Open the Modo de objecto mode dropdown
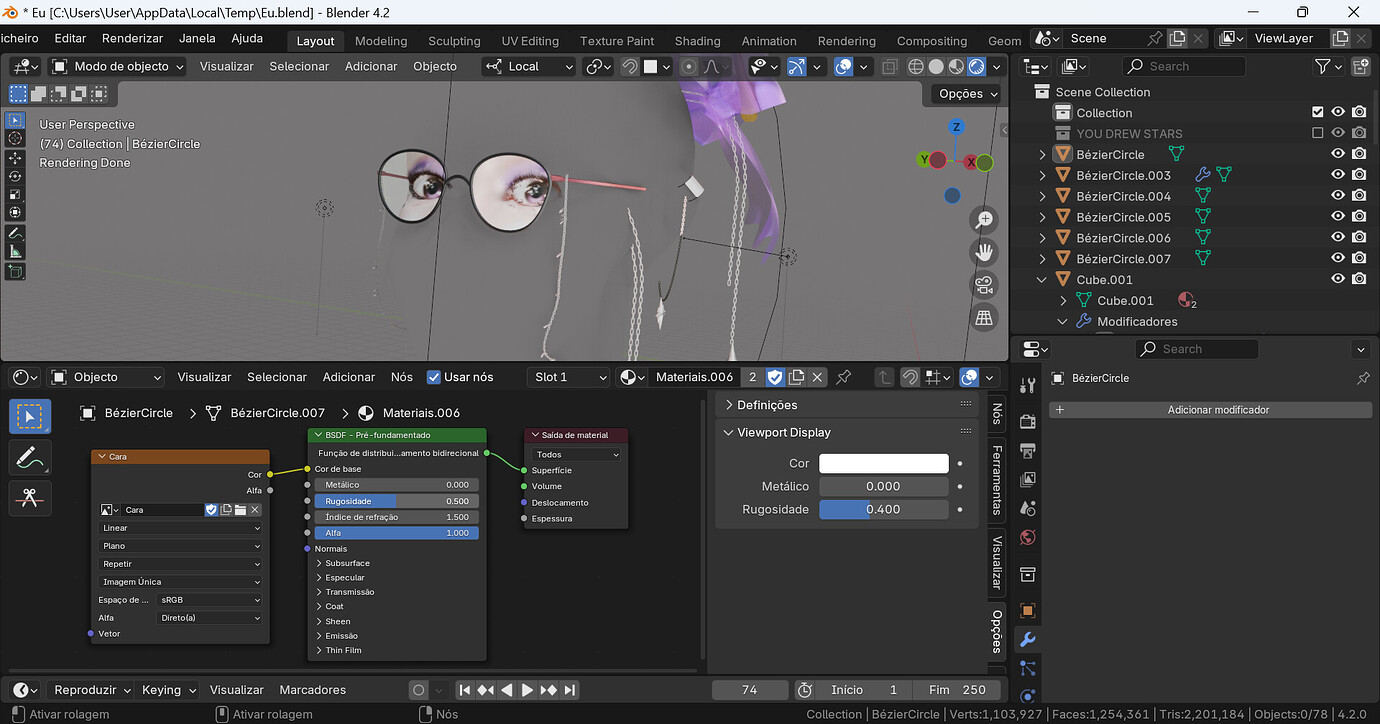1380x724 pixels. [x=118, y=67]
